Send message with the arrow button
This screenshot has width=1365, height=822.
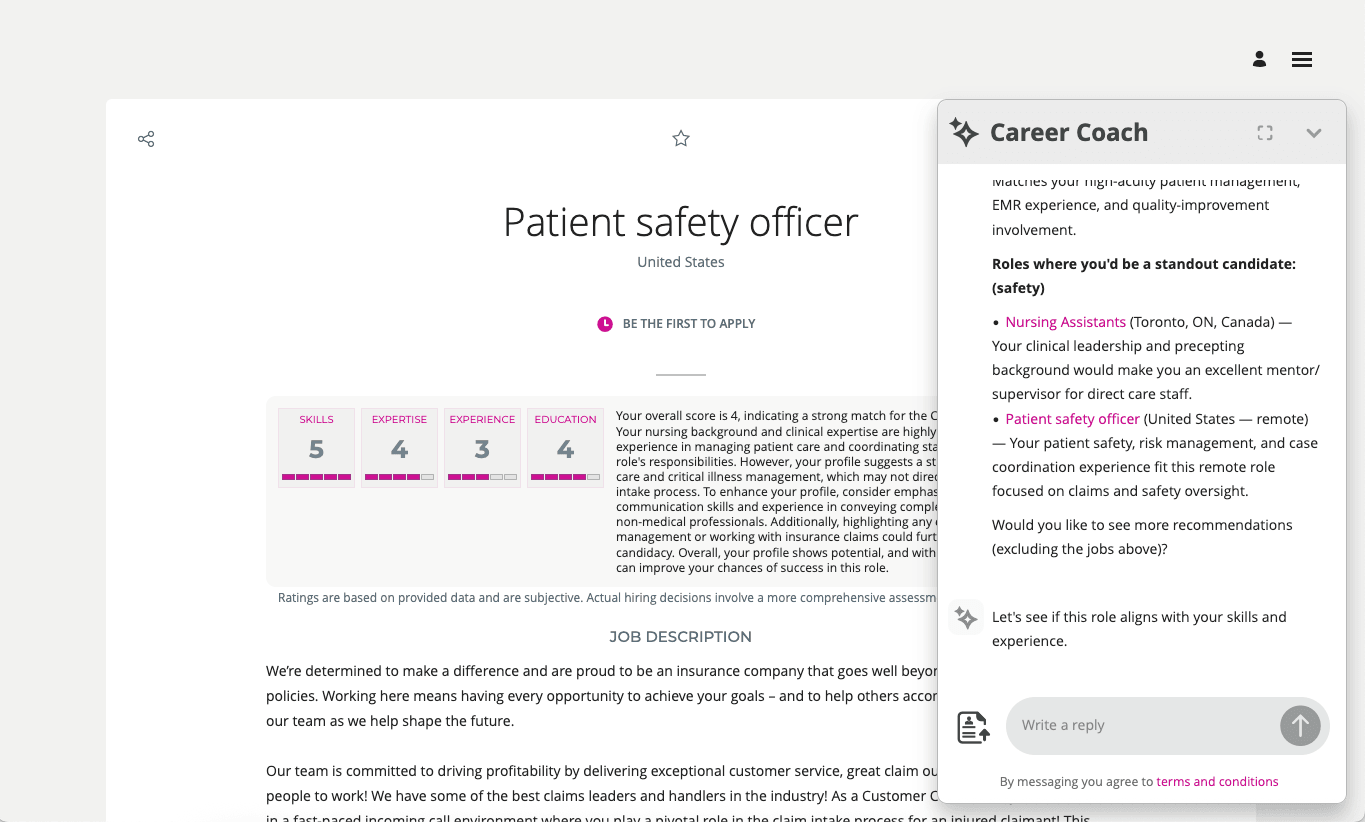pyautogui.click(x=1300, y=725)
